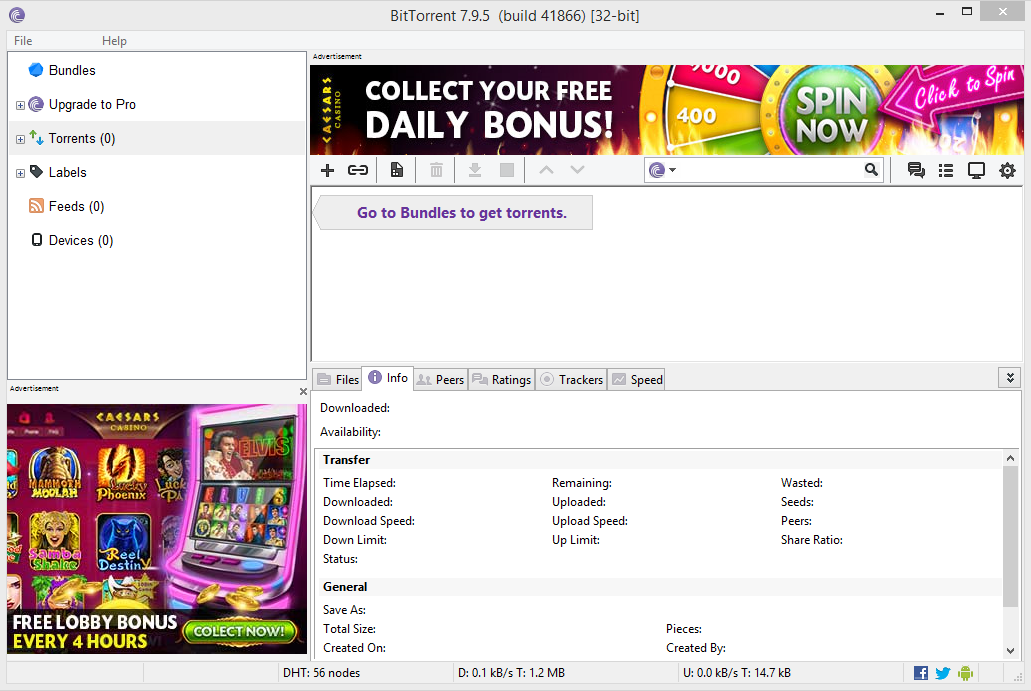1031x691 pixels.
Task: Select the Info tab
Action: [388, 378]
